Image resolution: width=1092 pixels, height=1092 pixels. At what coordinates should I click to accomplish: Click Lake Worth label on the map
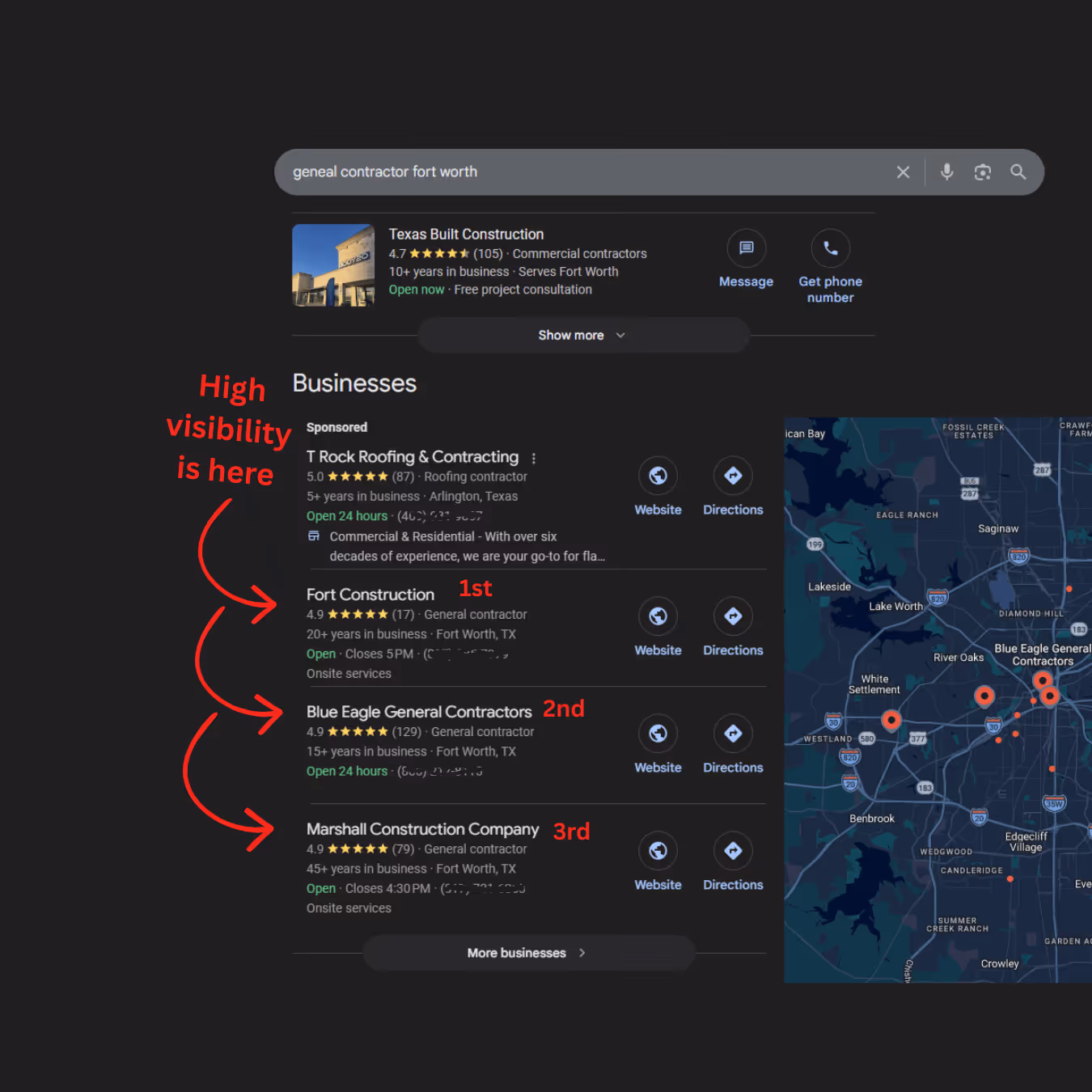tap(895, 607)
